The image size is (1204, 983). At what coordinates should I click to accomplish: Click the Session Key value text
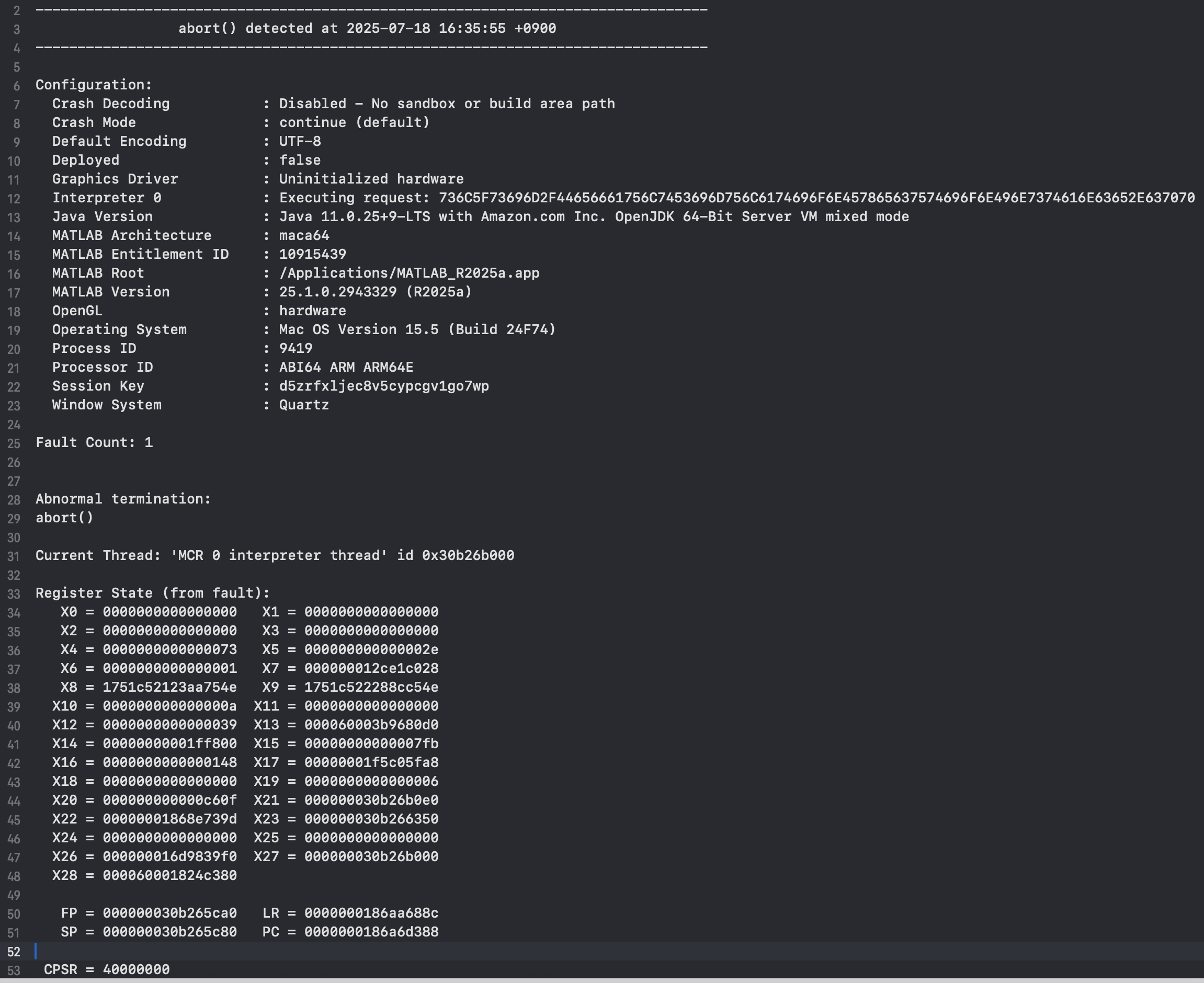(x=383, y=386)
